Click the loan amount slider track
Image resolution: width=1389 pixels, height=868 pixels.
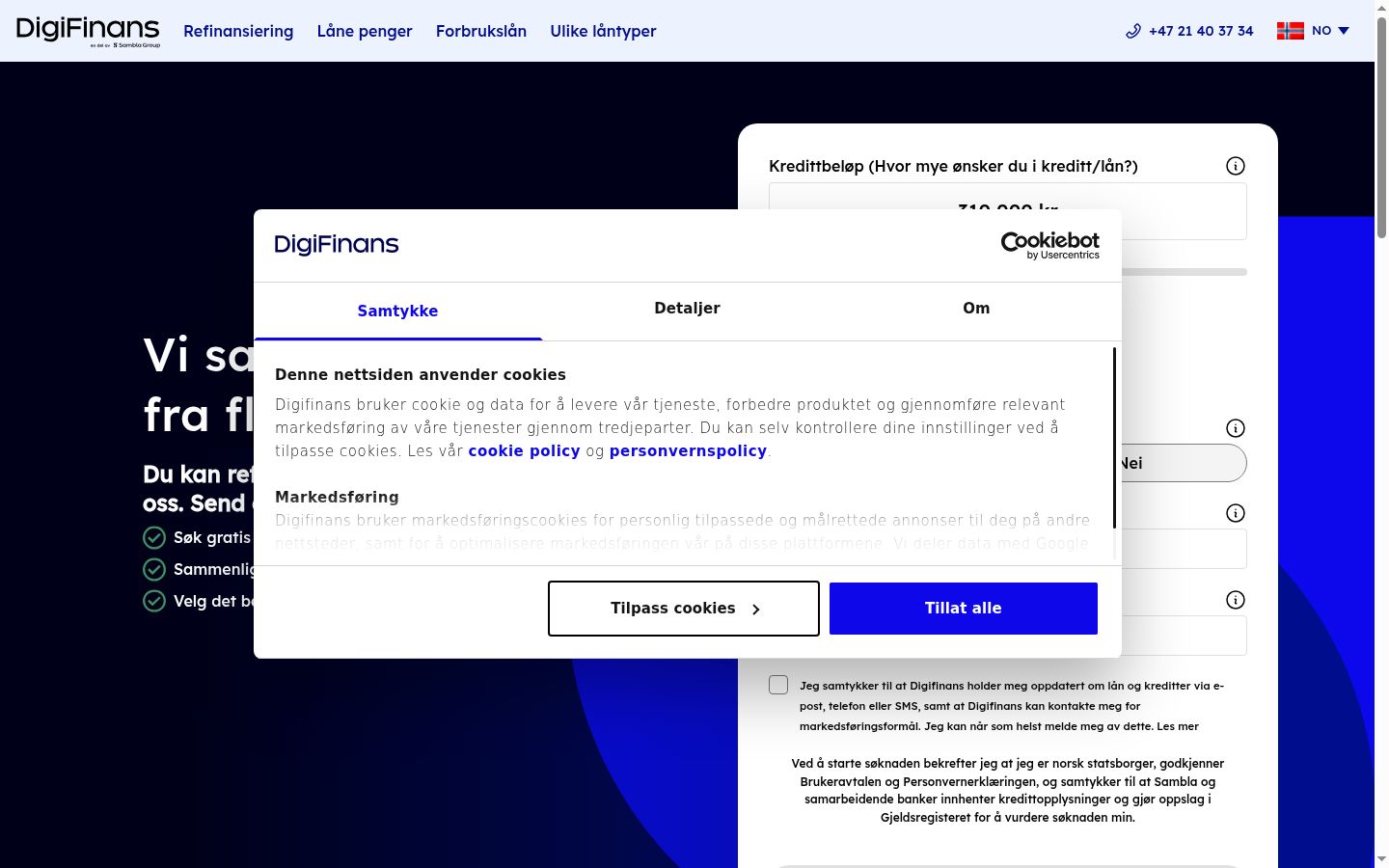coord(1185,272)
